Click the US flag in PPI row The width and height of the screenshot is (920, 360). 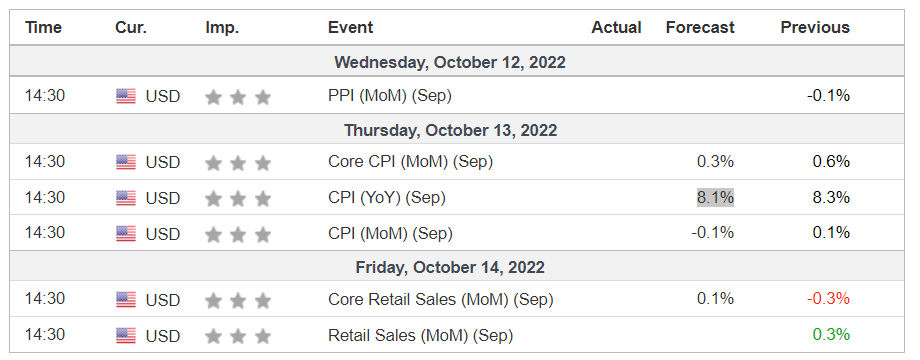coord(126,96)
